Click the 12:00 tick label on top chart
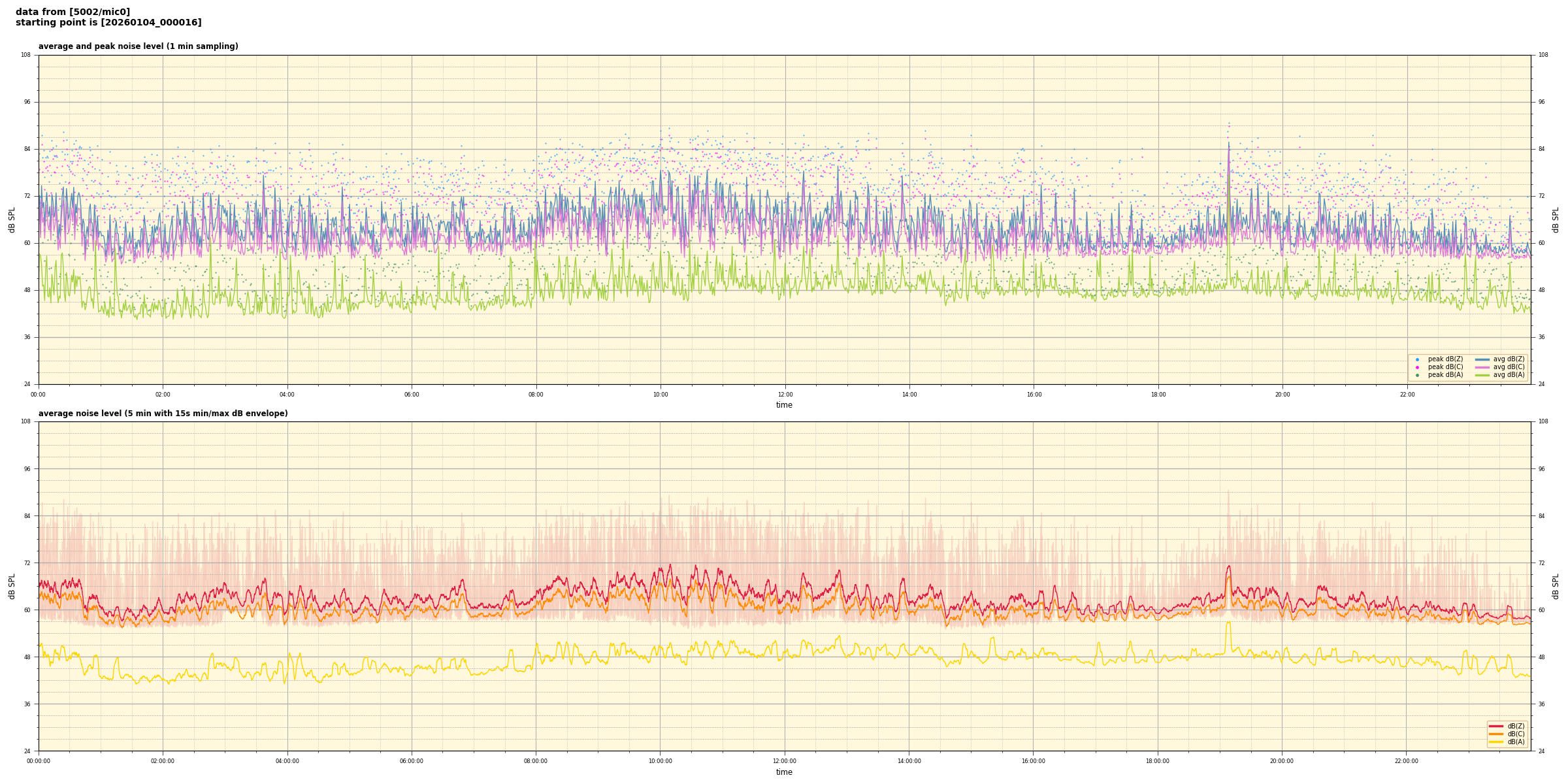Screen dimensions: 1568x784 [x=785, y=395]
